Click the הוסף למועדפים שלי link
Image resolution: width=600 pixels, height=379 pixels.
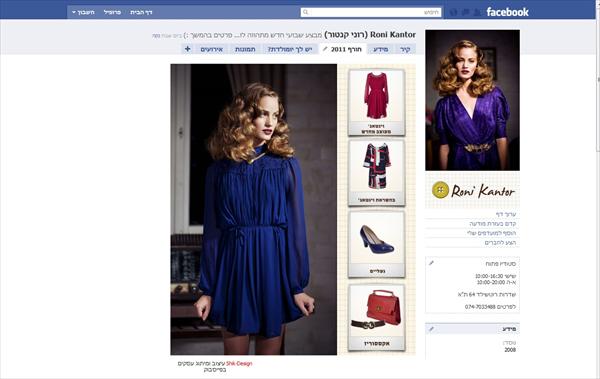491,233
